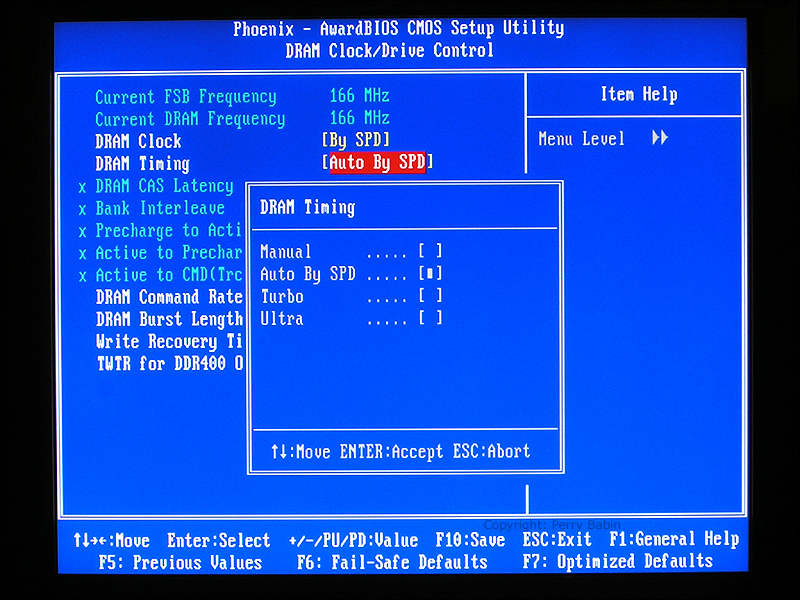800x600 pixels.
Task: Select the DRAM Clock setting row
Action: [138, 141]
